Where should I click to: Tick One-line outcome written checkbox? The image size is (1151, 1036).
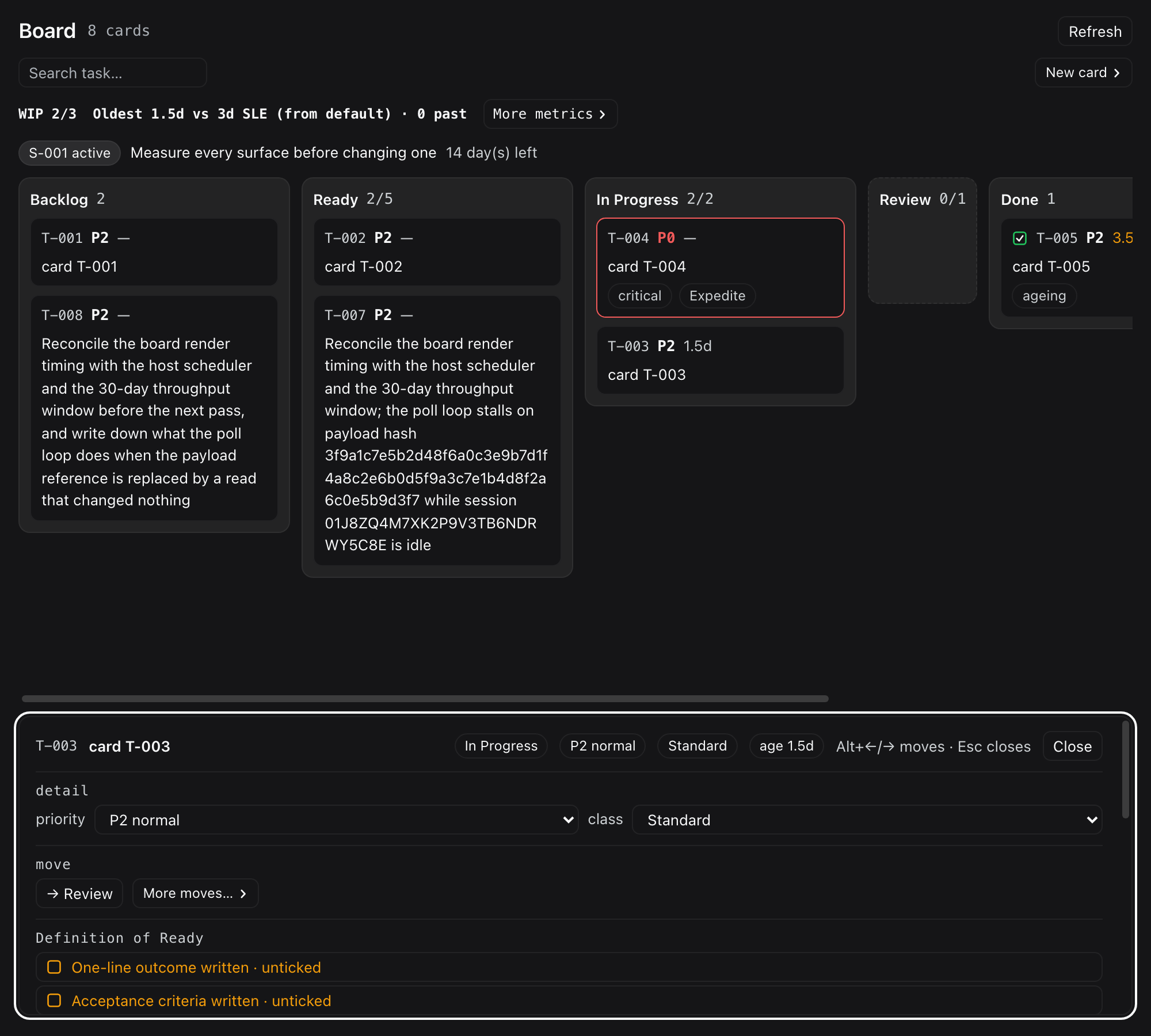click(54, 967)
